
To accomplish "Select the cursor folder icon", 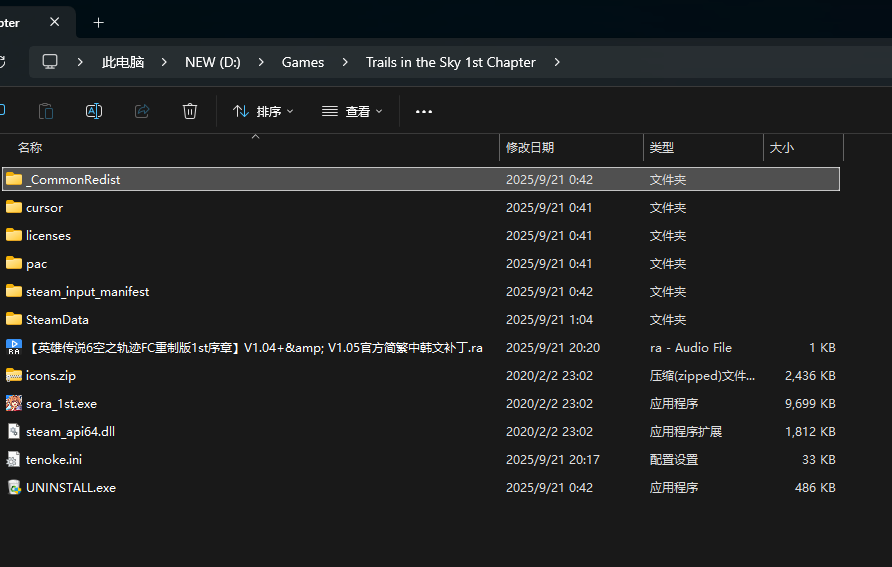I will coord(14,207).
